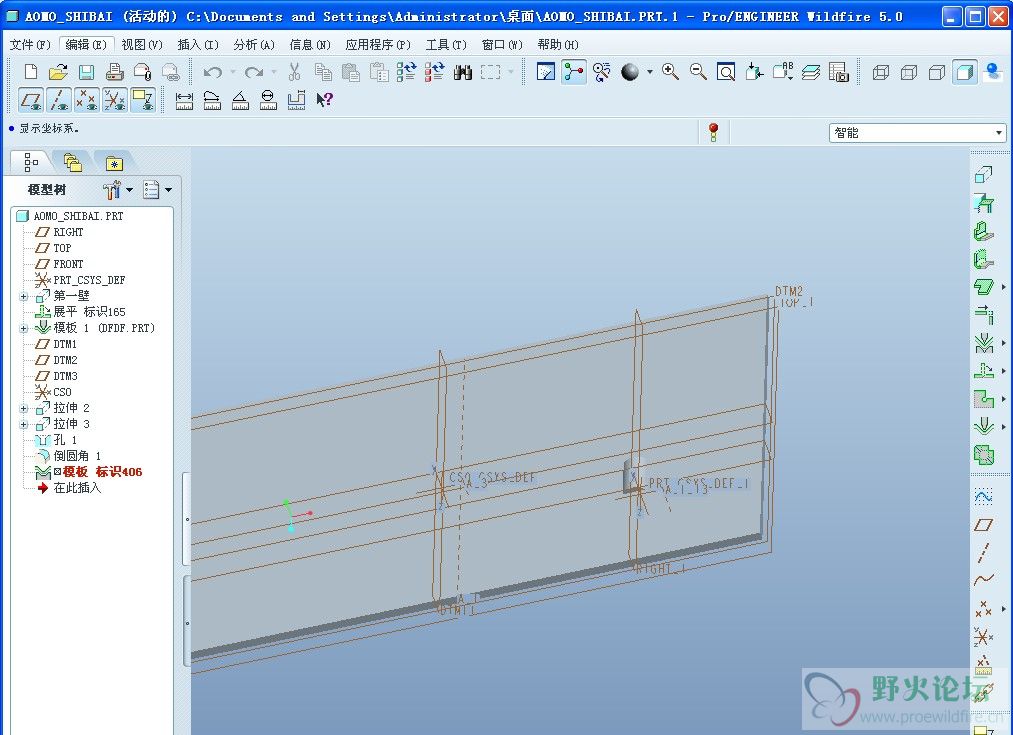Click the Unbend tool in right toolbar
1013x735 pixels.
click(x=983, y=371)
